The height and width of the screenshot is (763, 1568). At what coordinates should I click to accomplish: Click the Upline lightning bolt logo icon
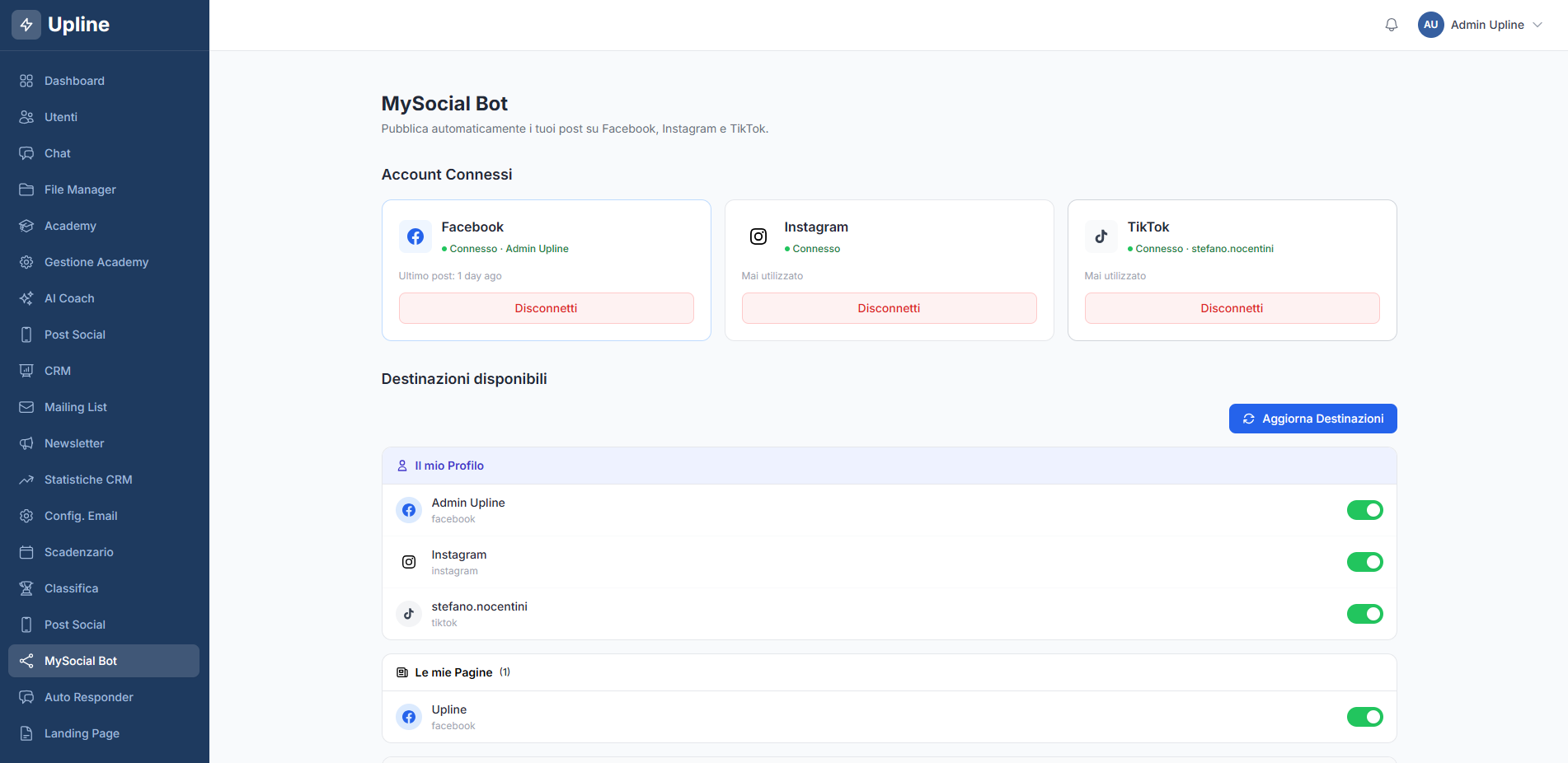[x=26, y=25]
